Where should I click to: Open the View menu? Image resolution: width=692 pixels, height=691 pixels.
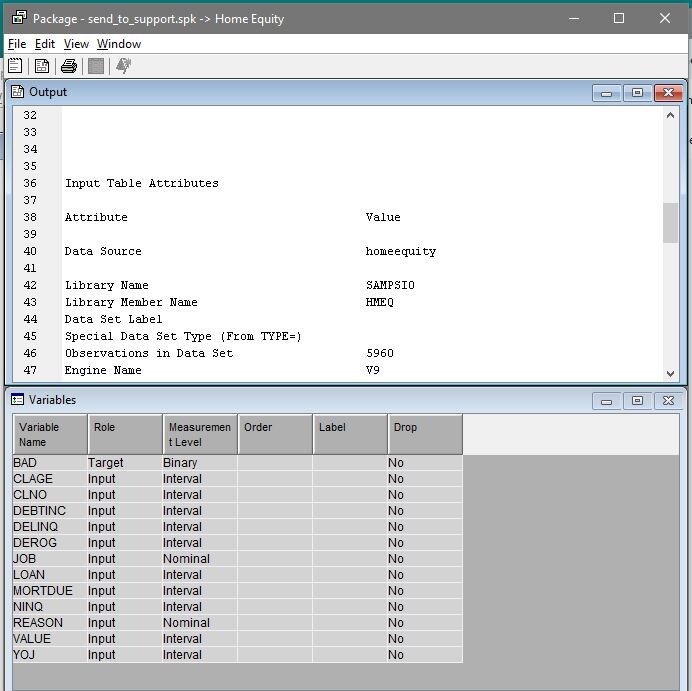(x=76, y=44)
